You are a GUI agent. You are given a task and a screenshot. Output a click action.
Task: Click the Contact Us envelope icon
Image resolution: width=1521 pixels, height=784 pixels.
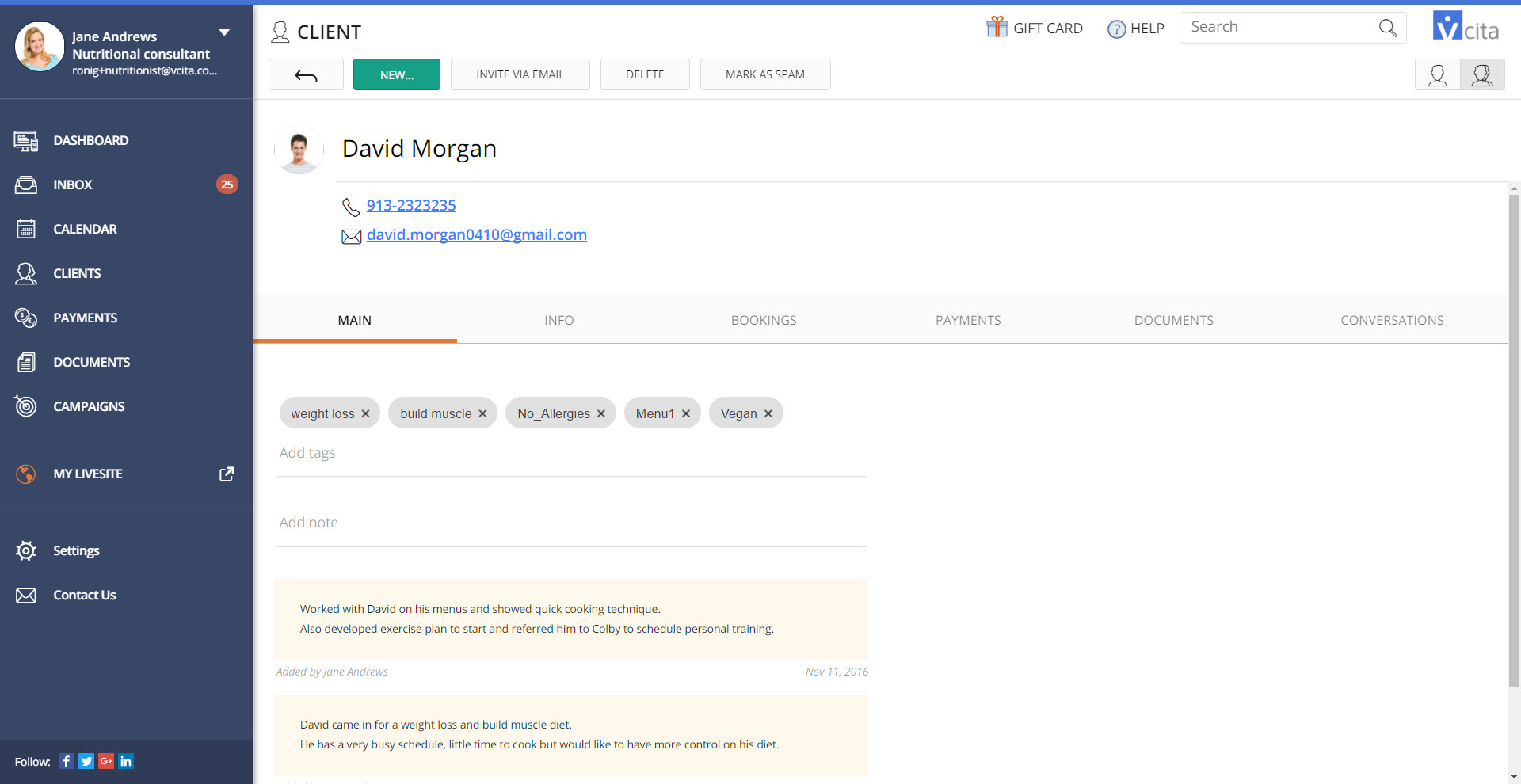(x=26, y=596)
